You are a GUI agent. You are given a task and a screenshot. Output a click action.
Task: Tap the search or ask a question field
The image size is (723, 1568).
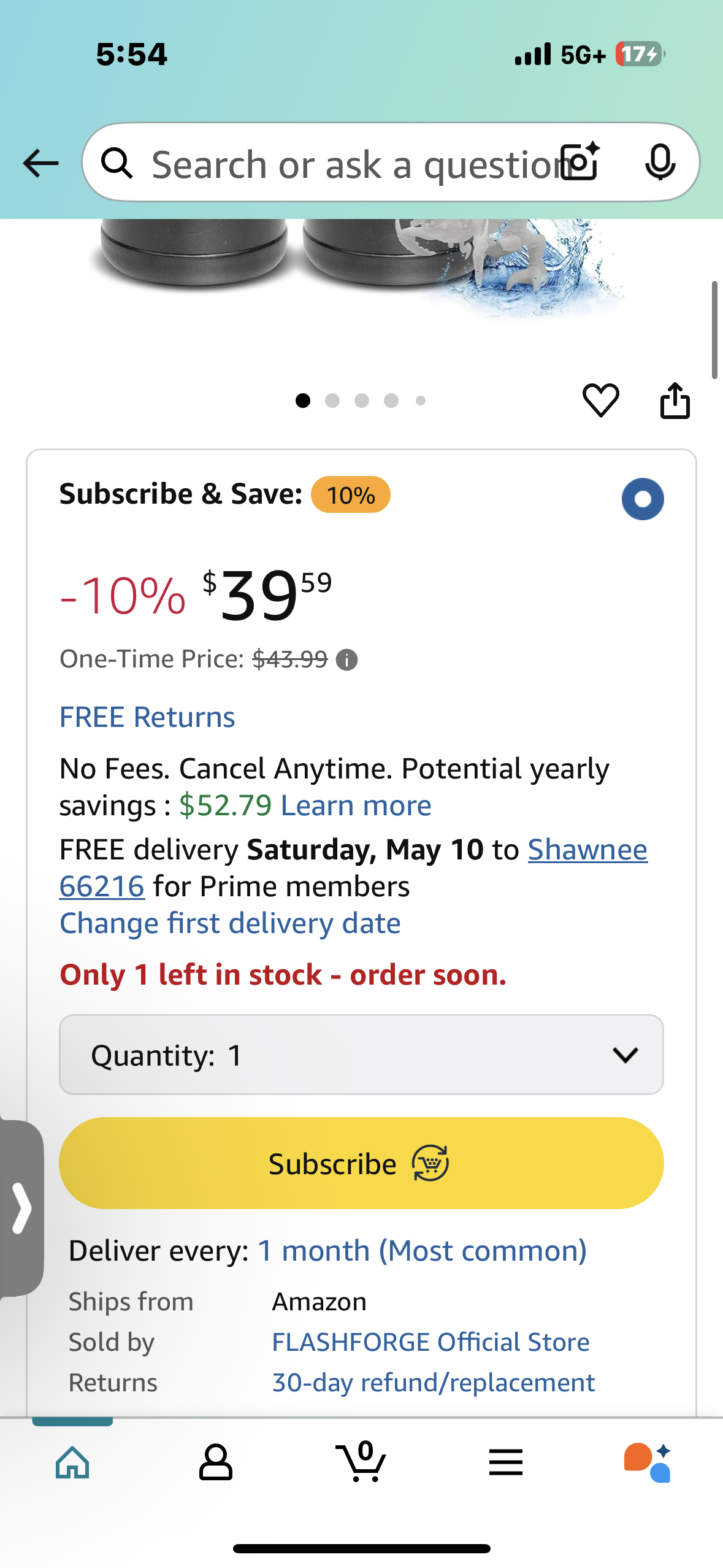[x=350, y=164]
